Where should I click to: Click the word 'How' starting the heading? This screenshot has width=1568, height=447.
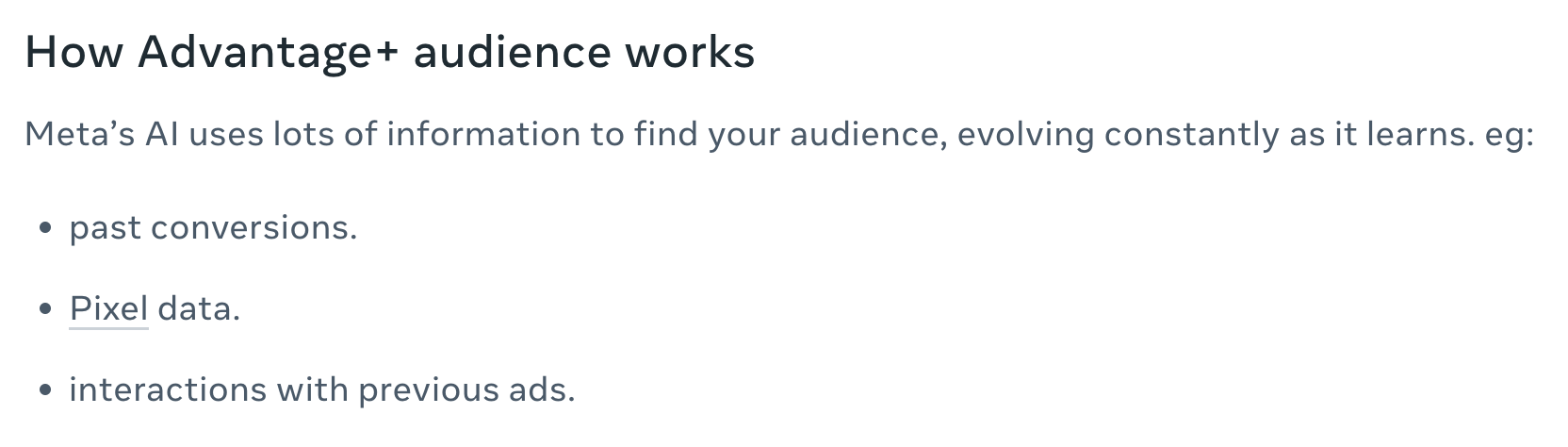(x=74, y=53)
